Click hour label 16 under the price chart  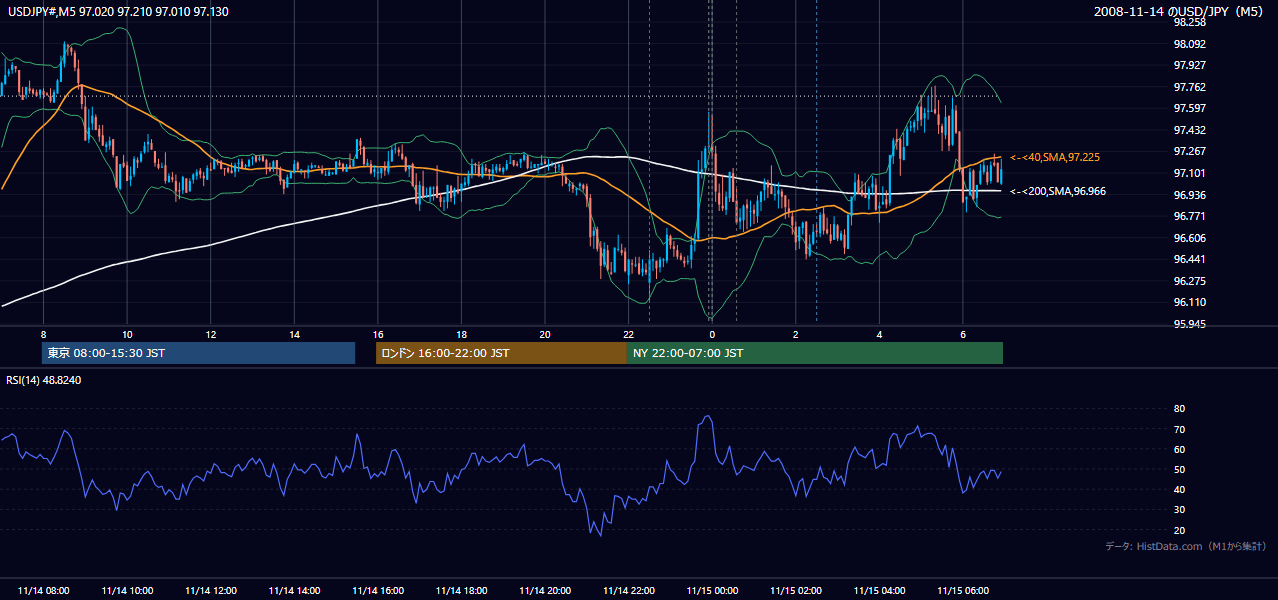click(x=378, y=334)
